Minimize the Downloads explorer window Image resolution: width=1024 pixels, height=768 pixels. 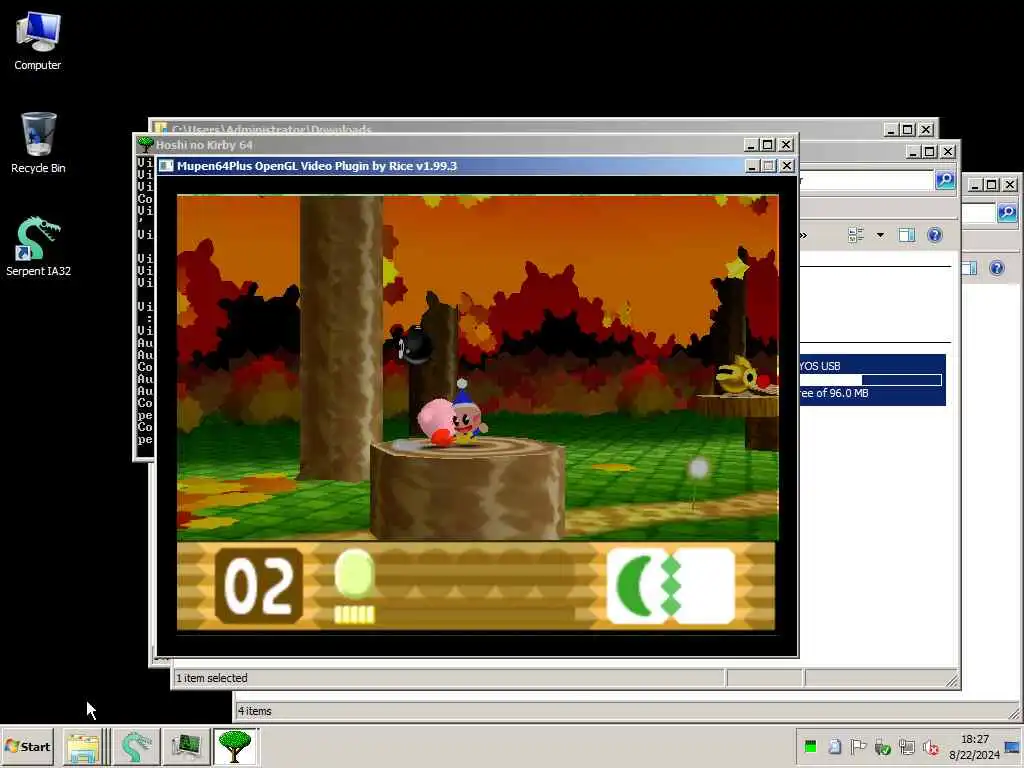(x=891, y=129)
